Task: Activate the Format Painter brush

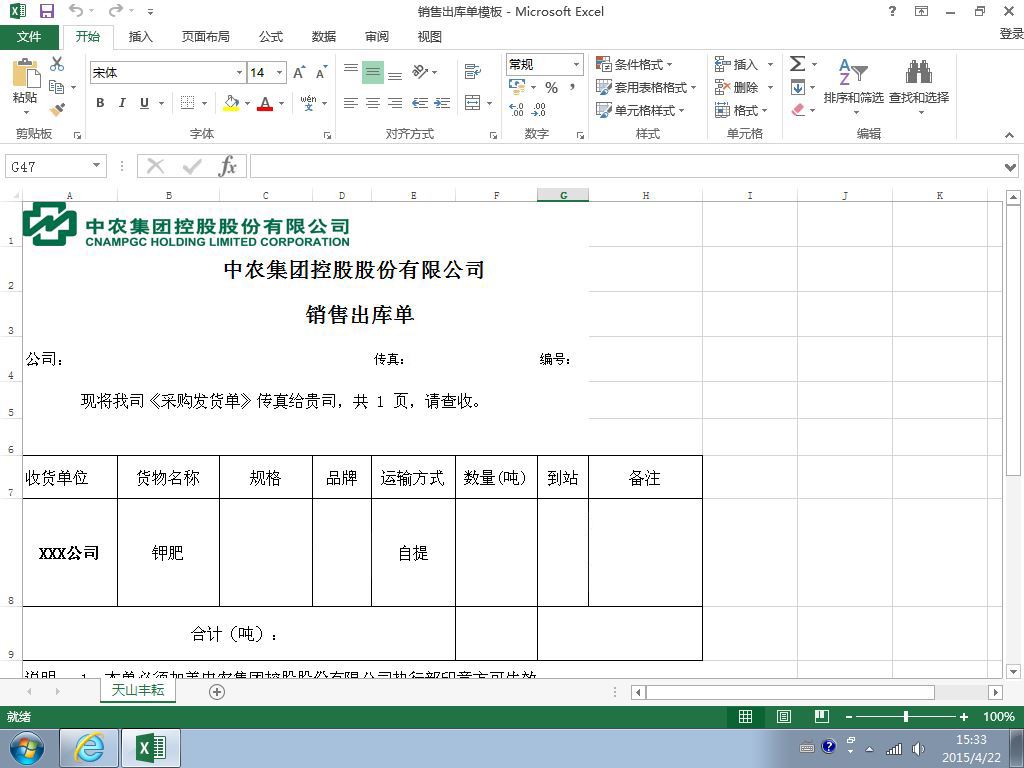Action: [57, 109]
